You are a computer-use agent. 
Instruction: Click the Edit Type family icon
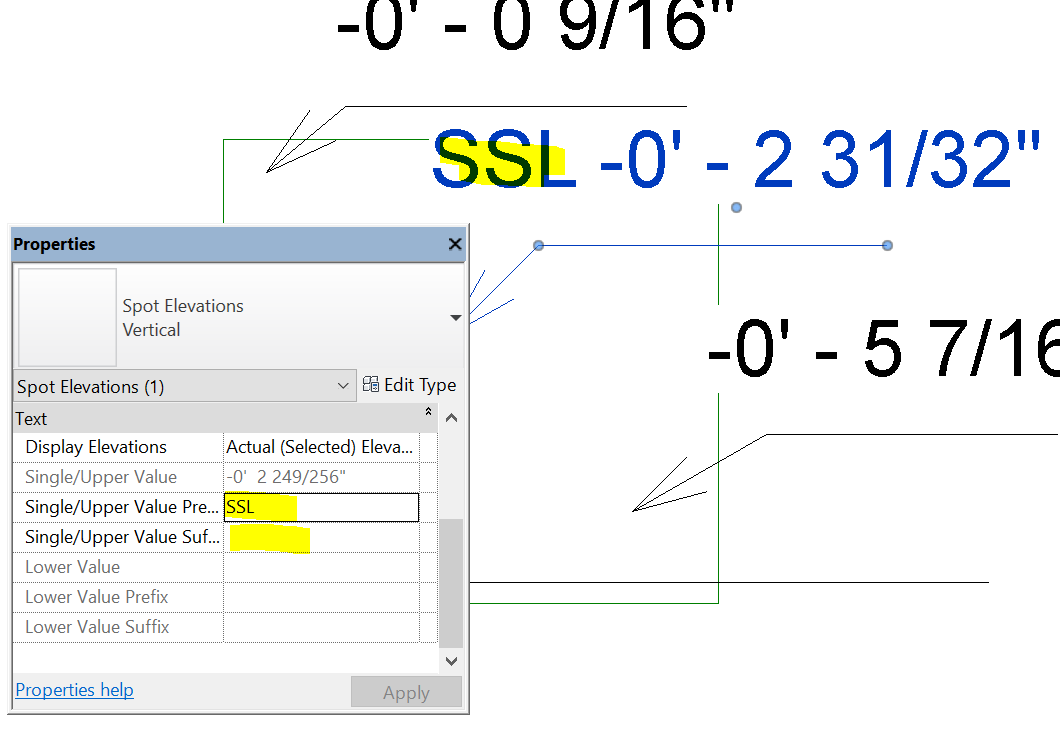(370, 384)
